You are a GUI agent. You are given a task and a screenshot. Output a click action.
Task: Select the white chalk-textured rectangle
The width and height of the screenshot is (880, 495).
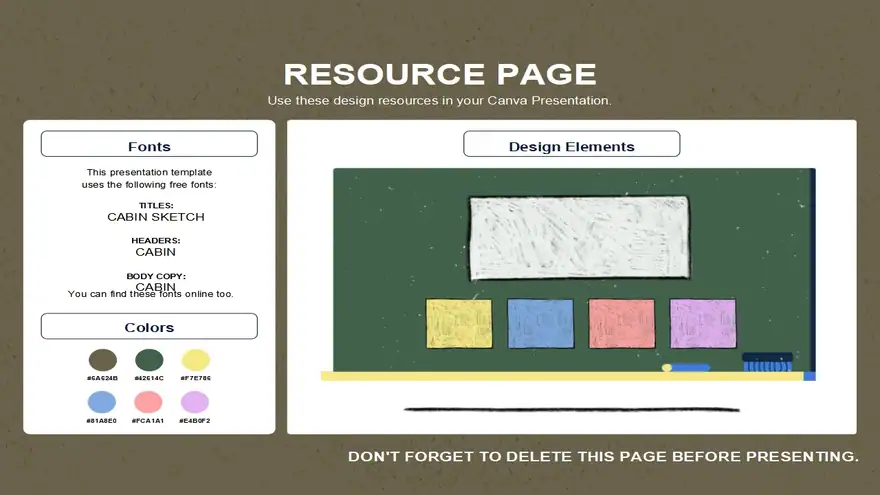[580, 237]
